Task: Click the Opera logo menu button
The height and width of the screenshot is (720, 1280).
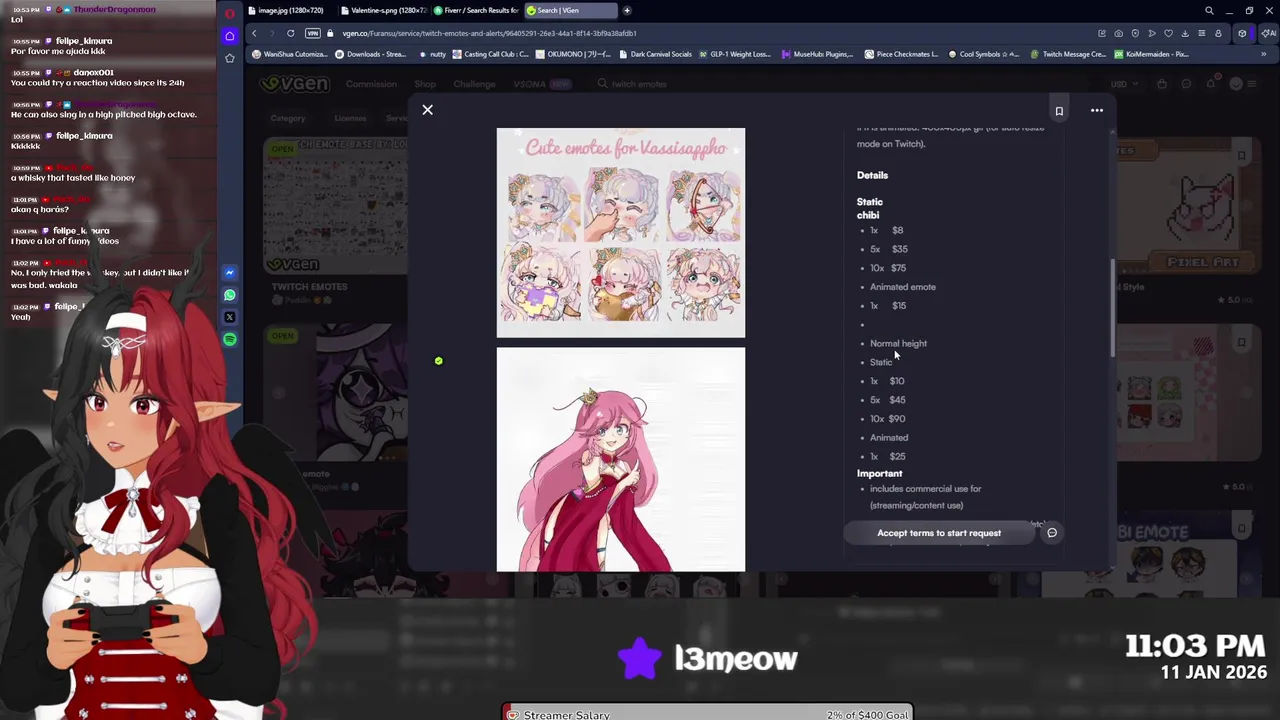Action: tap(229, 14)
